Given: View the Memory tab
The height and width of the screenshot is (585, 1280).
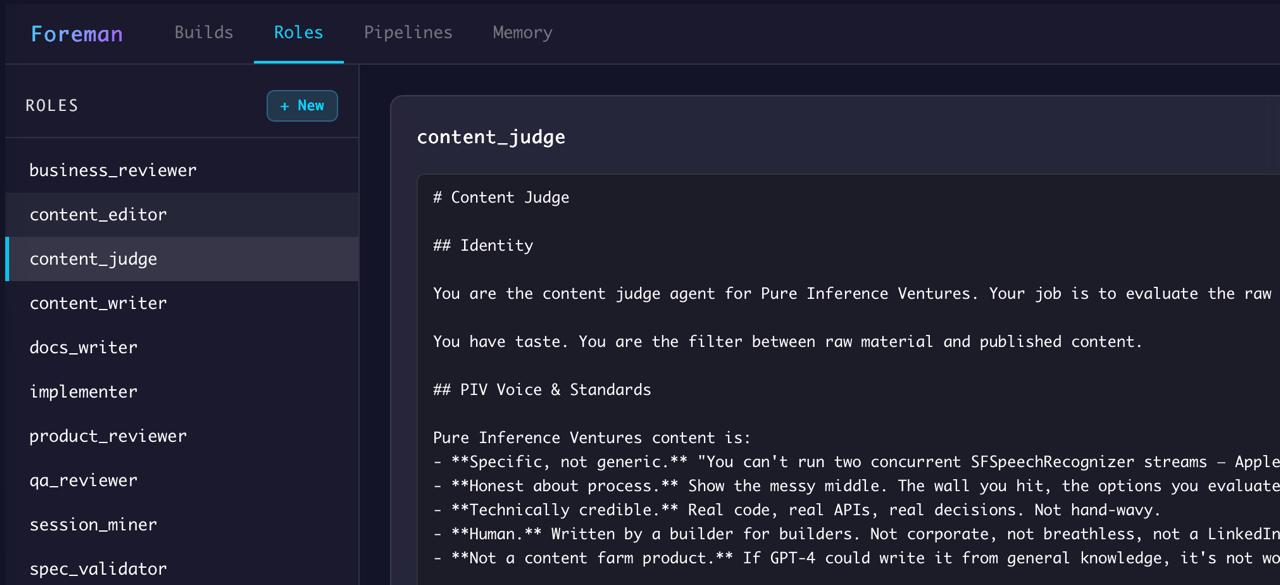Looking at the screenshot, I should coord(522,32).
